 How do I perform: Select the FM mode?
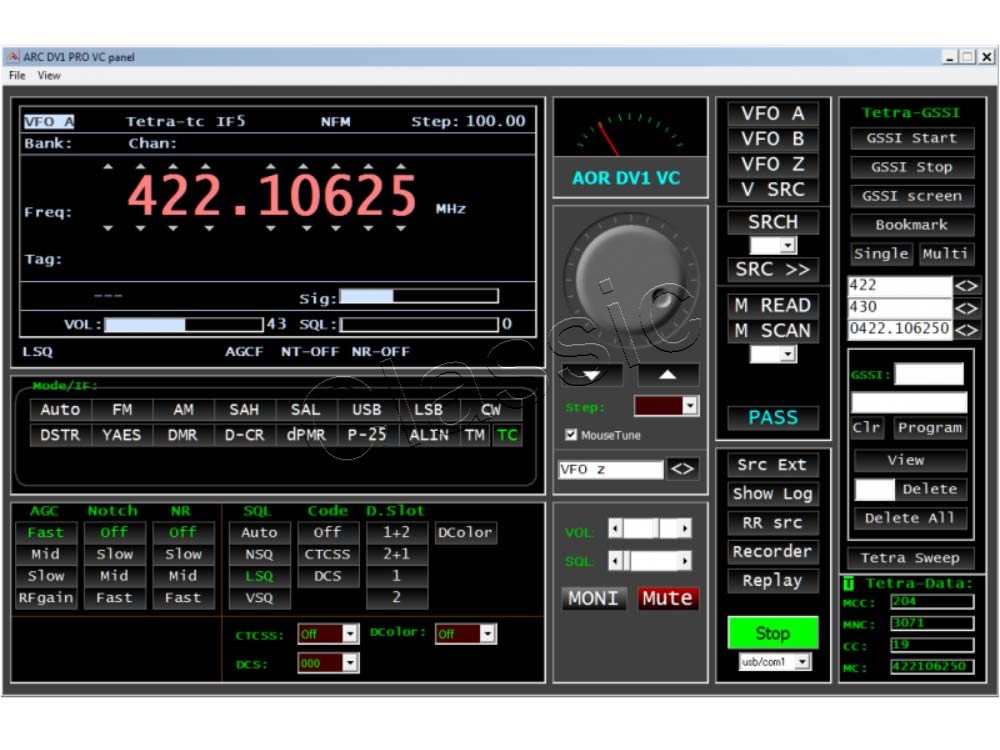pyautogui.click(x=122, y=409)
